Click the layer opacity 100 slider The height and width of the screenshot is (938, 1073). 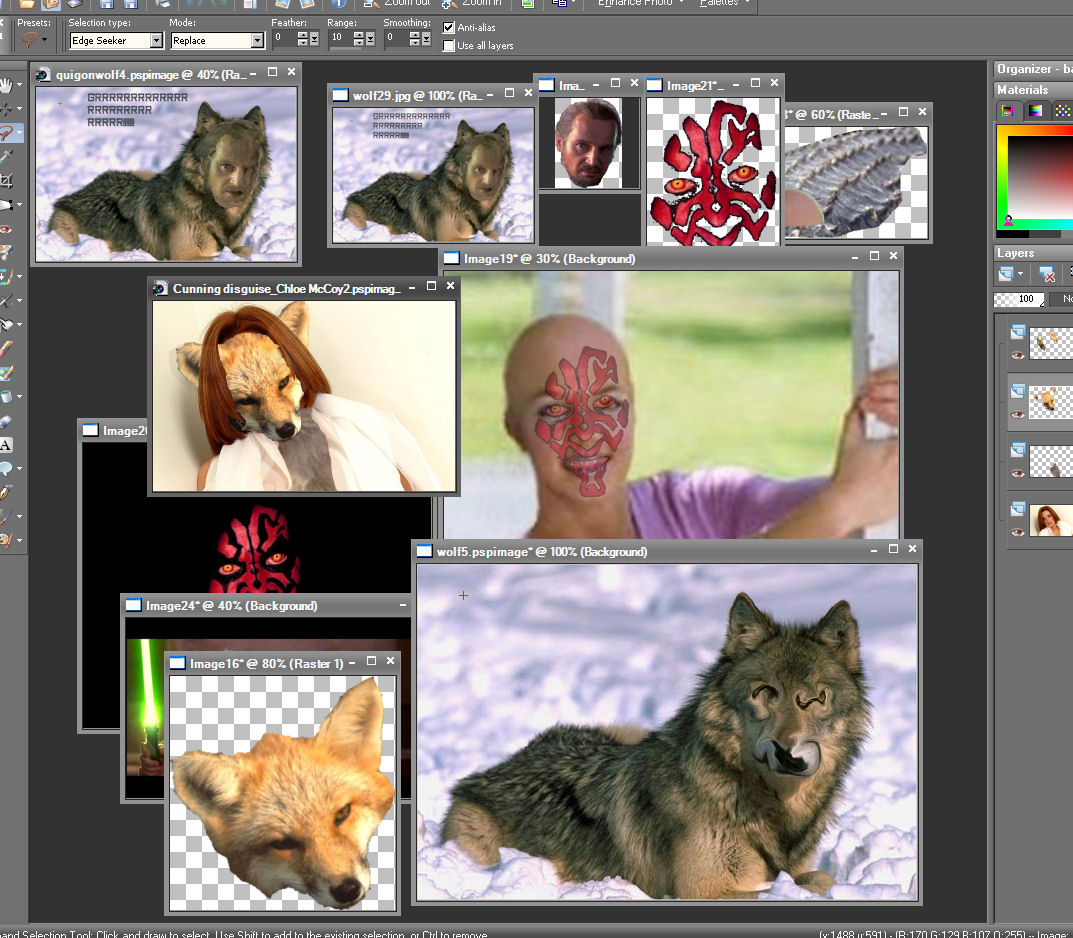(x=1019, y=299)
